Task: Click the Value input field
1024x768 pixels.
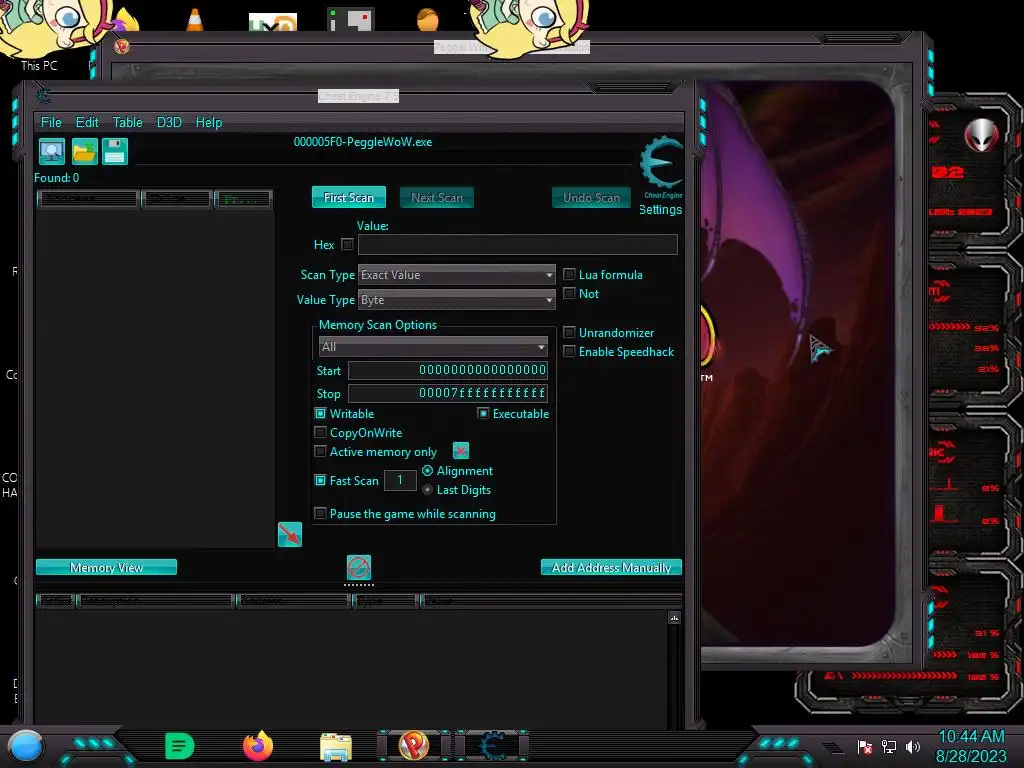Action: 517,244
